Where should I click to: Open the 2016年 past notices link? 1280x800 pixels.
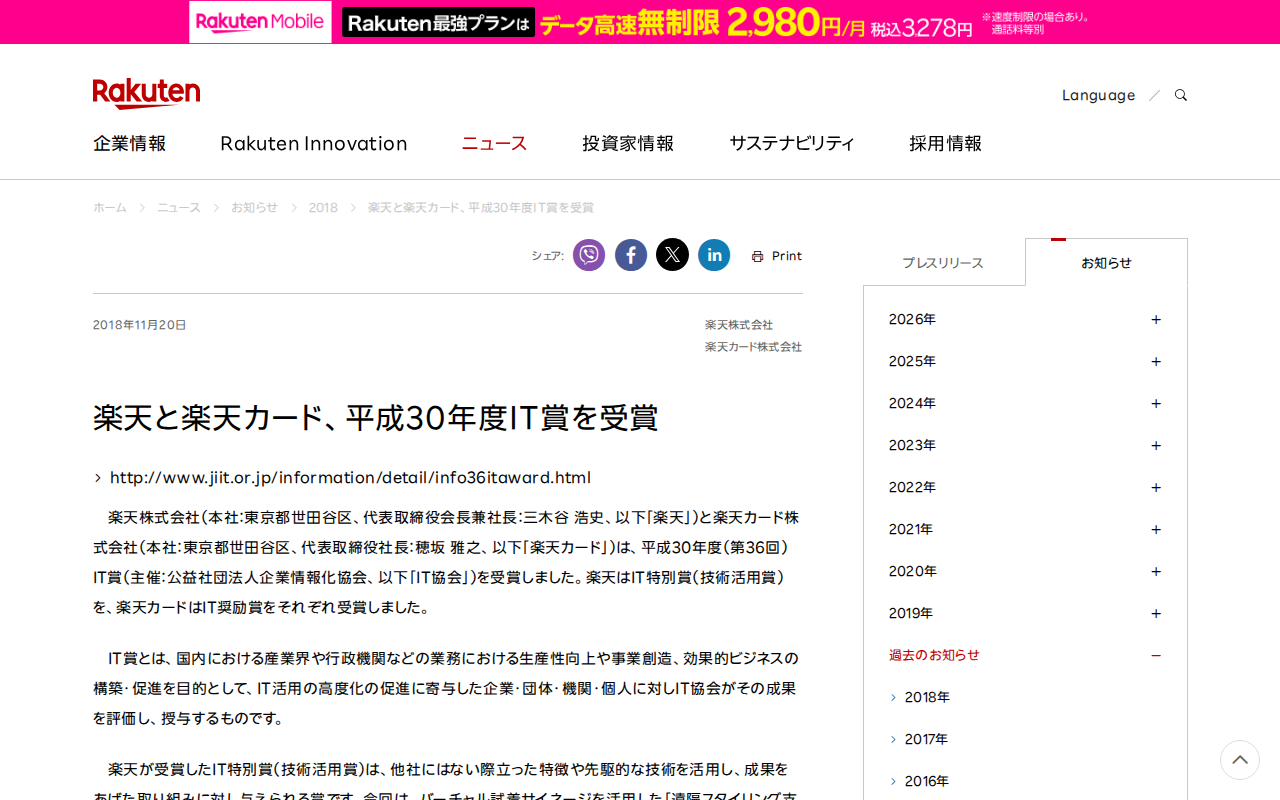coord(927,781)
